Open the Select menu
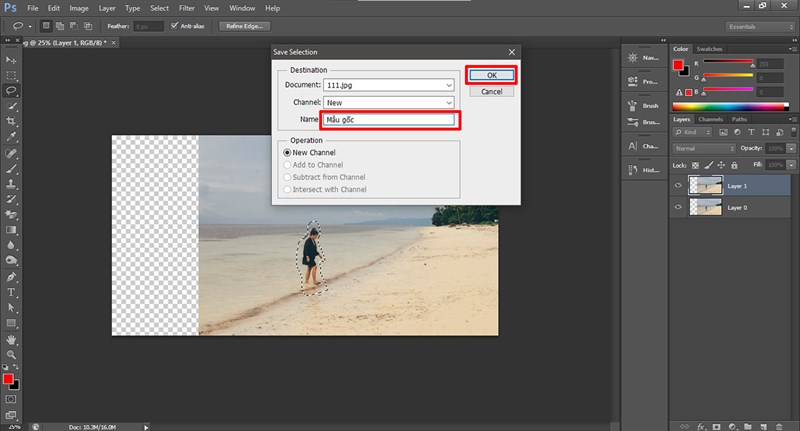The image size is (800, 431). [x=159, y=8]
